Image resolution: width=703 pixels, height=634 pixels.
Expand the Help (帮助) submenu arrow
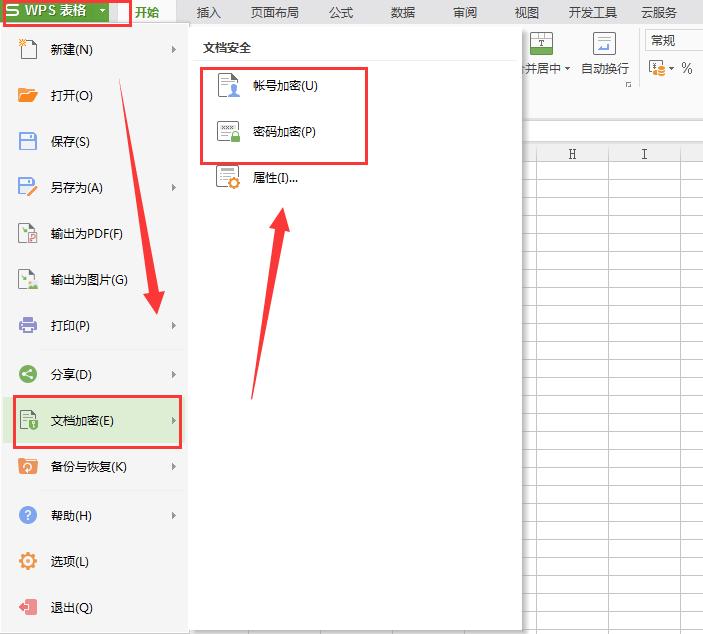[x=174, y=516]
